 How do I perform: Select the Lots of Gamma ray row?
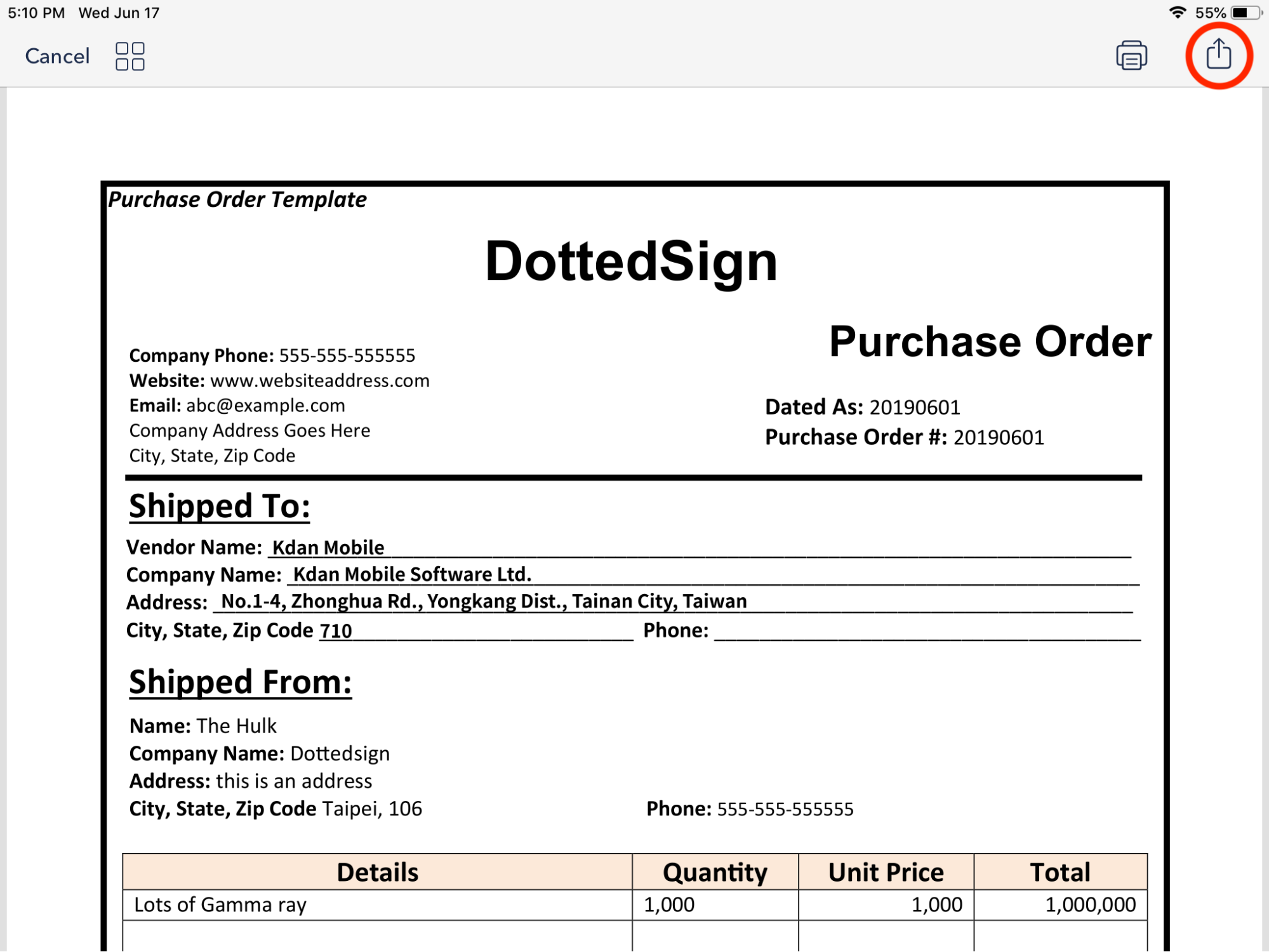[635, 904]
